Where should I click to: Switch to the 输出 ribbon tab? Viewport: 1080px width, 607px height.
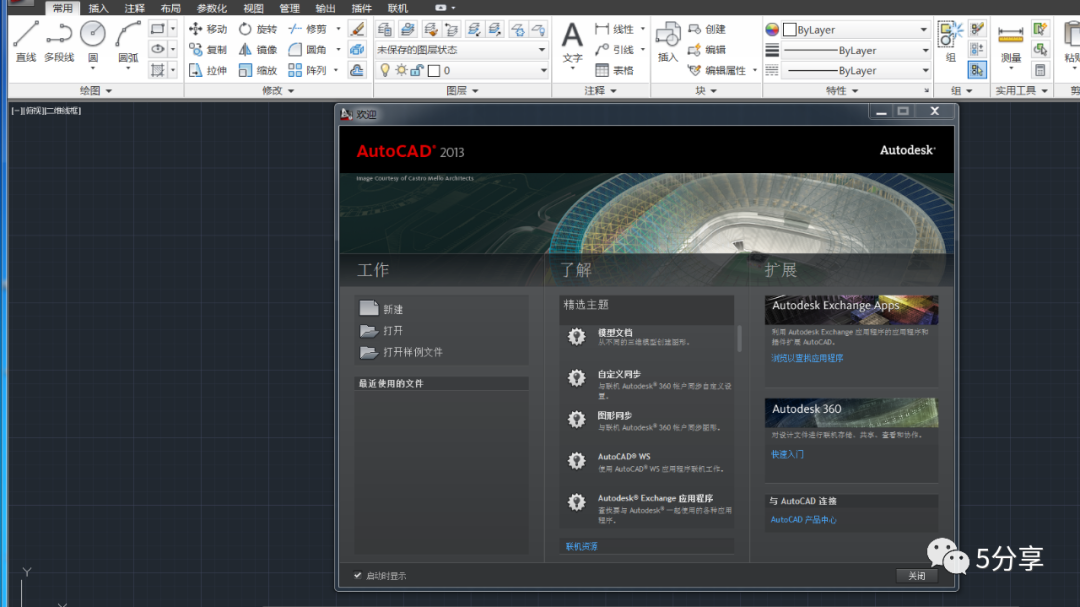pyautogui.click(x=325, y=8)
